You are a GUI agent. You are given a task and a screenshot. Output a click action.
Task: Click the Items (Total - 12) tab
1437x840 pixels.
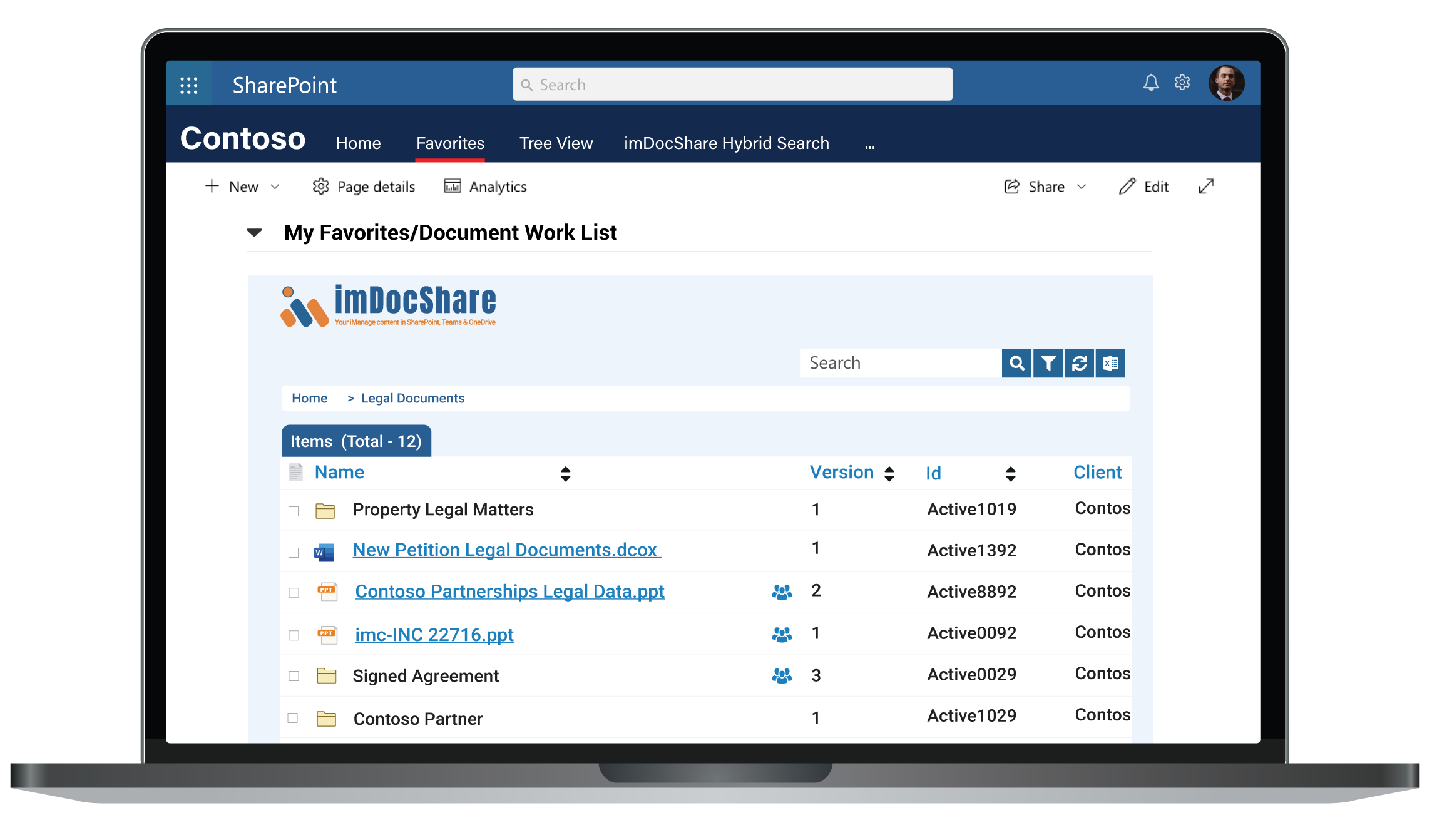click(356, 441)
